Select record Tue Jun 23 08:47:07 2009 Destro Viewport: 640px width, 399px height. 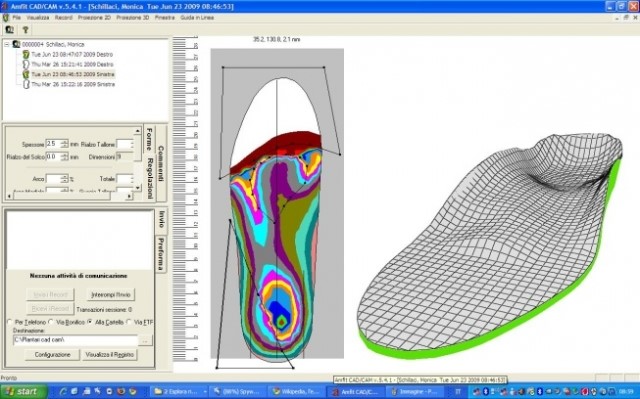[72, 54]
